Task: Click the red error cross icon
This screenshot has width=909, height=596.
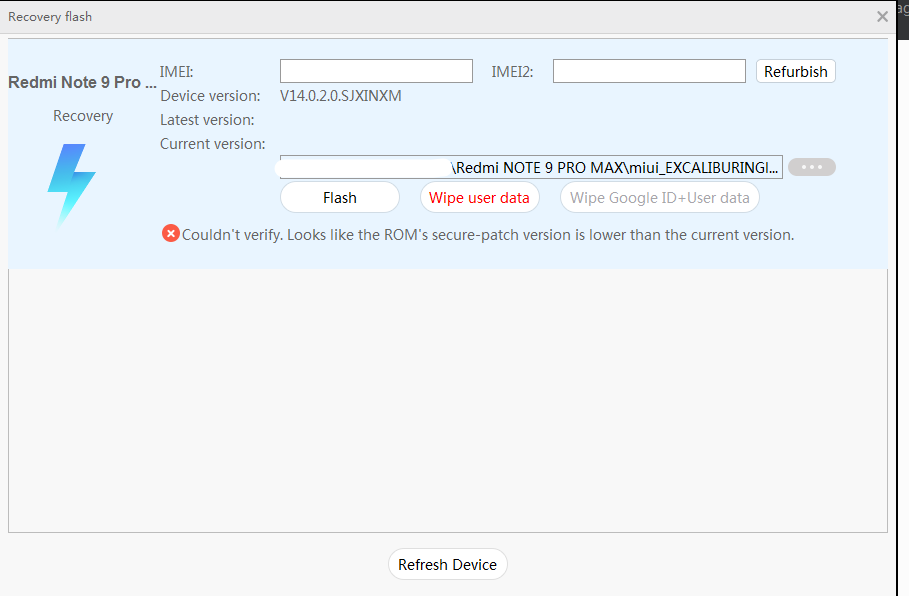Action: pyautogui.click(x=170, y=234)
